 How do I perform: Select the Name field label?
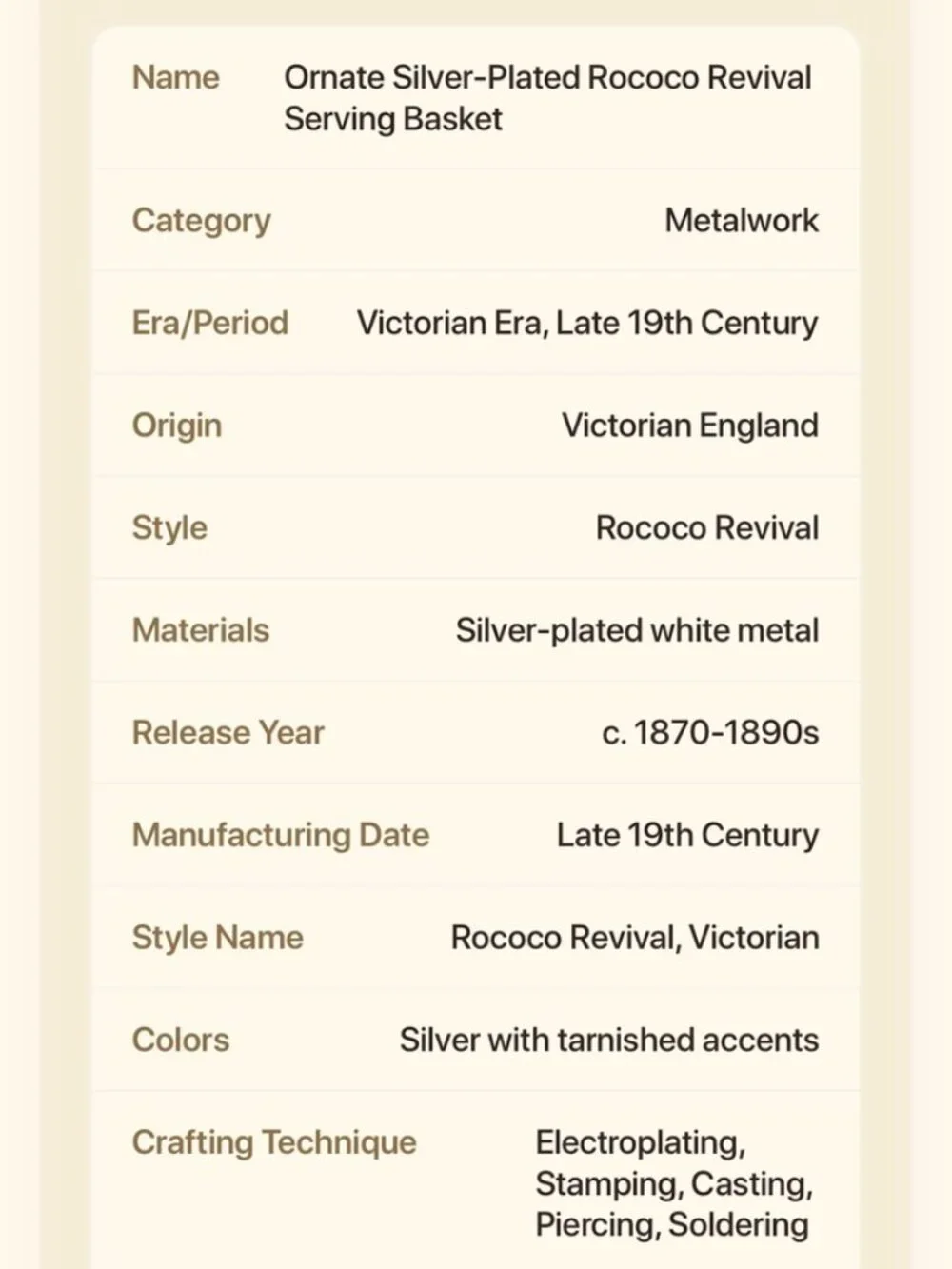[x=175, y=77]
